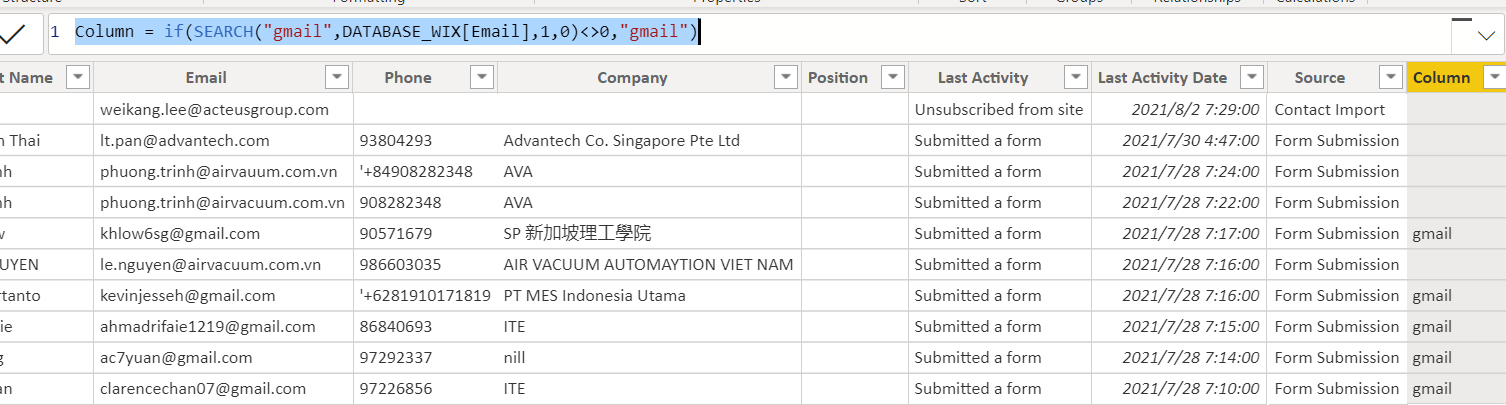
Task: Open the Last Activity Date filter dropdown
Action: [x=1251, y=78]
